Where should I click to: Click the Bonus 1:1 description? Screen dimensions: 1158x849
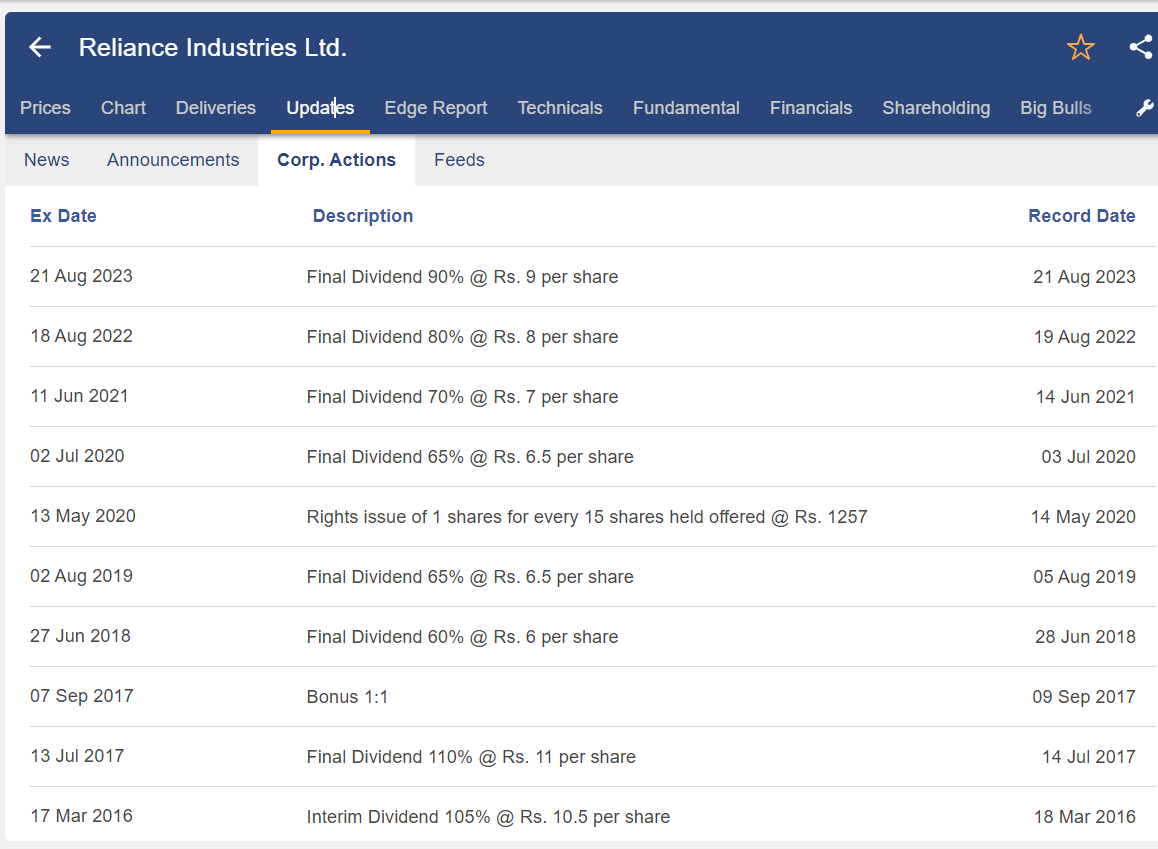[x=347, y=696]
